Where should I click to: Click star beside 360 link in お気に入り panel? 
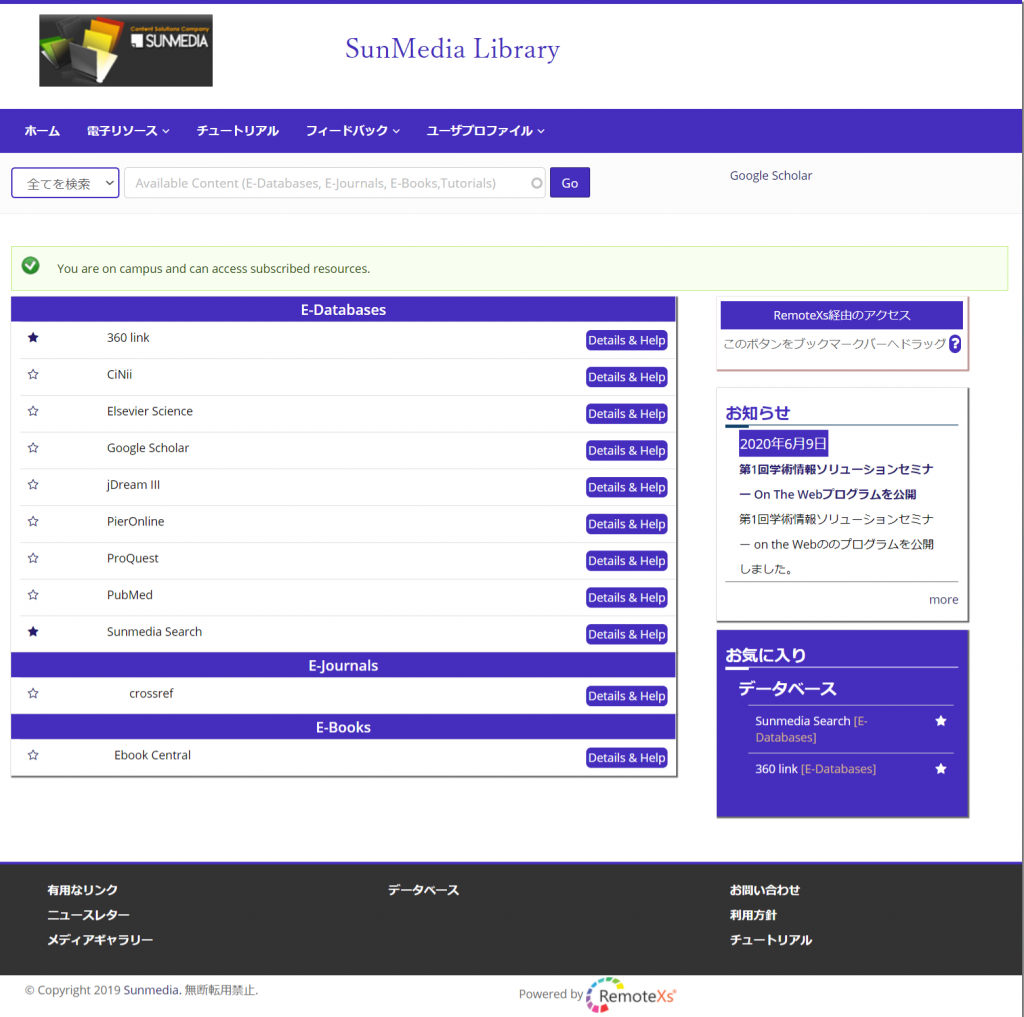[940, 769]
